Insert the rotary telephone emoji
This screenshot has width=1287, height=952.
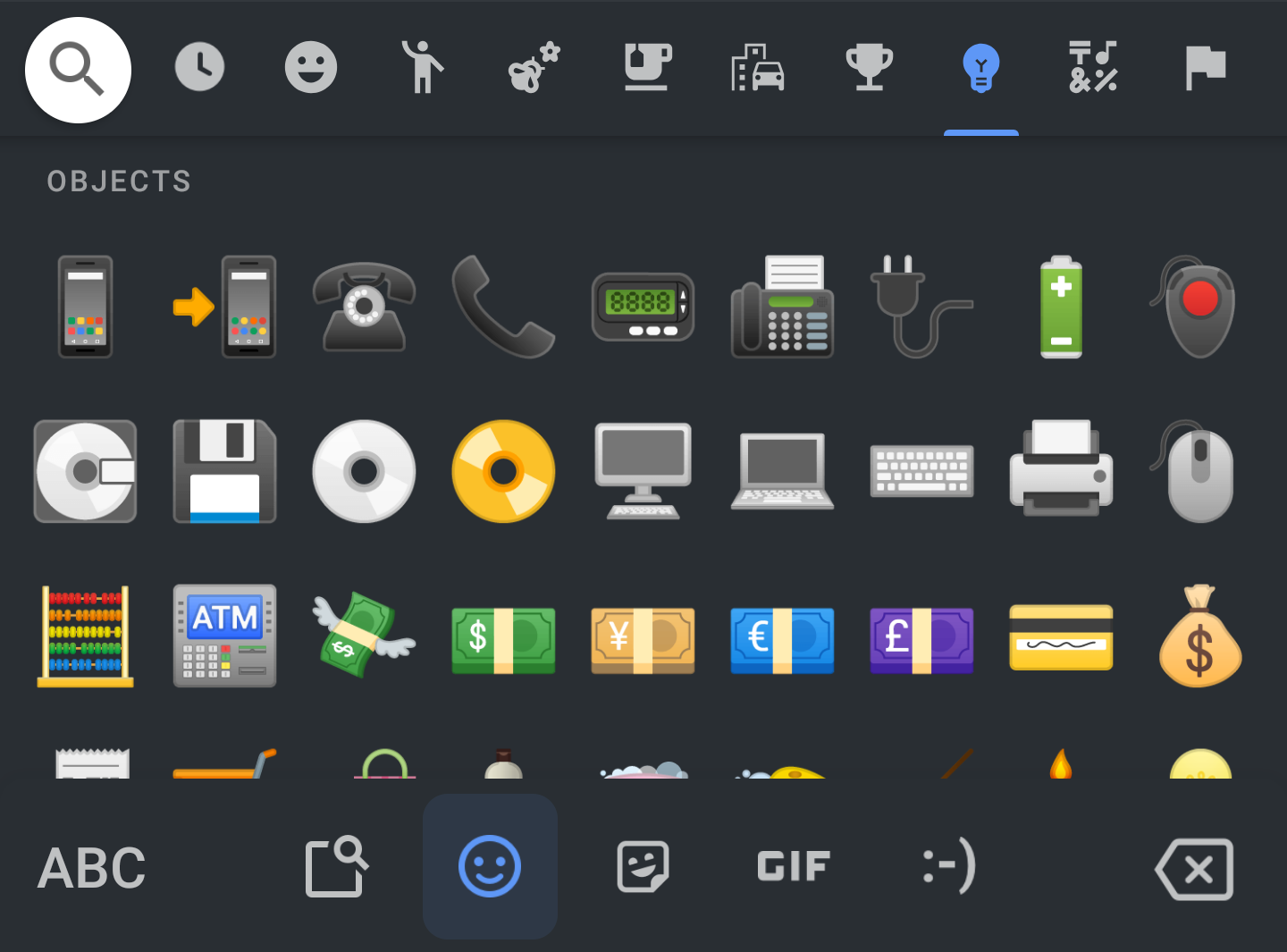364,307
